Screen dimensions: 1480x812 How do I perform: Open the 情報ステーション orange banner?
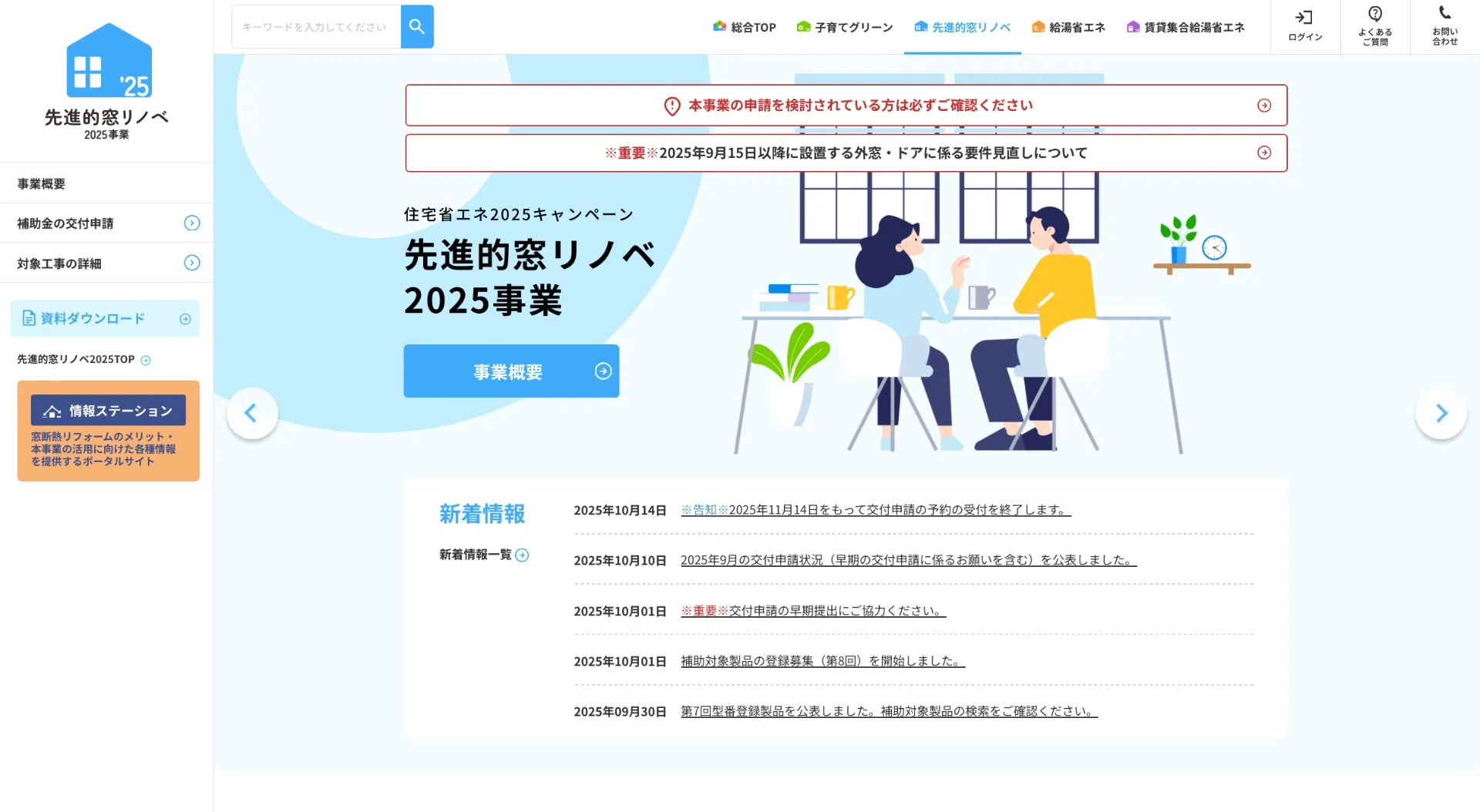[108, 431]
